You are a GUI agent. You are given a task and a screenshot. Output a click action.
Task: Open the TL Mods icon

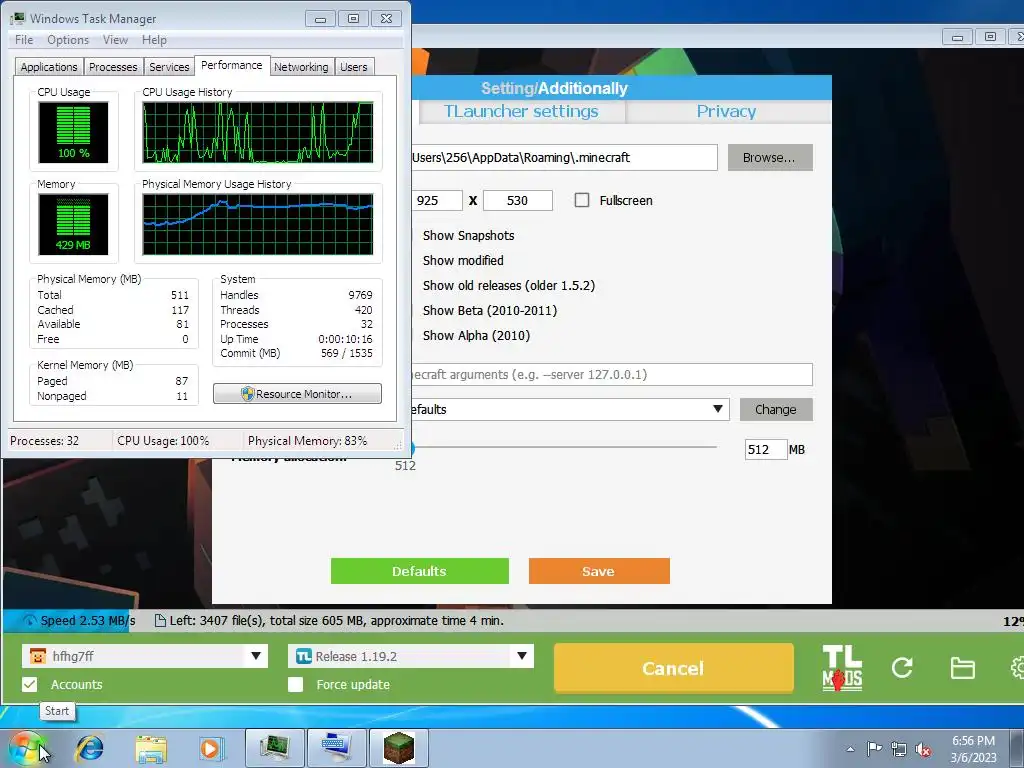point(842,667)
